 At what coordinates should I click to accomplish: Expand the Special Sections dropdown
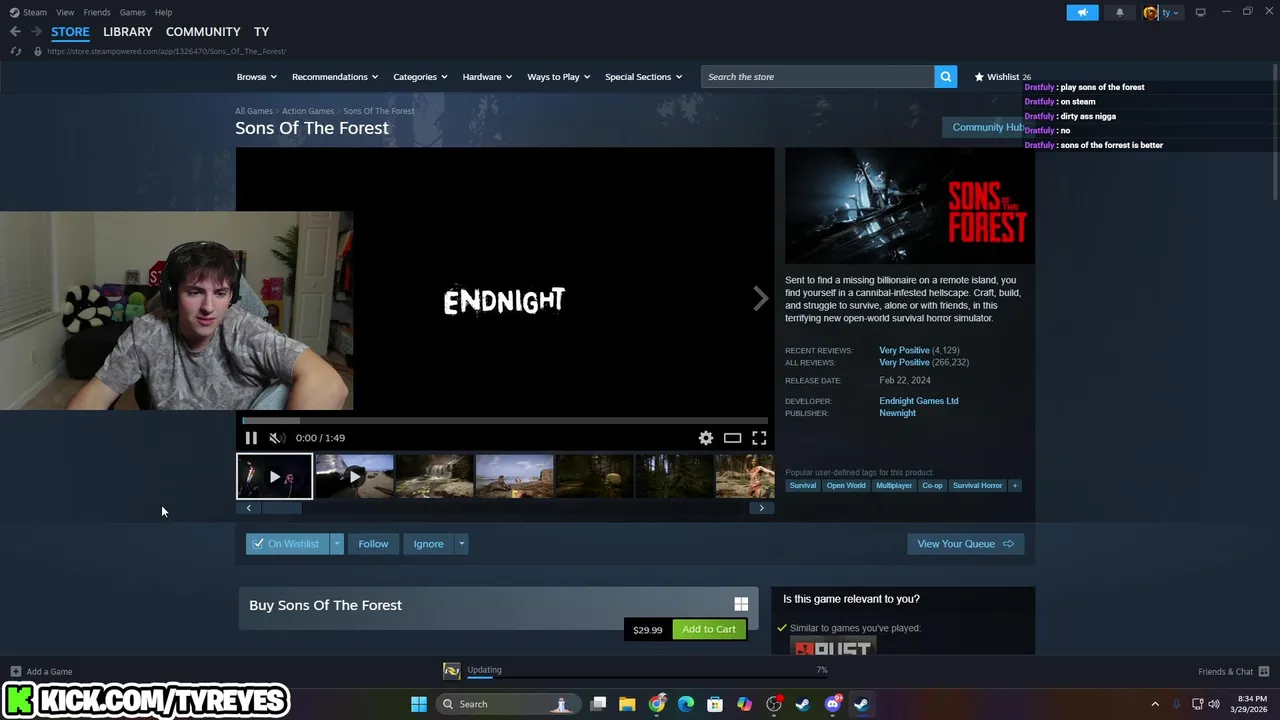coord(643,77)
